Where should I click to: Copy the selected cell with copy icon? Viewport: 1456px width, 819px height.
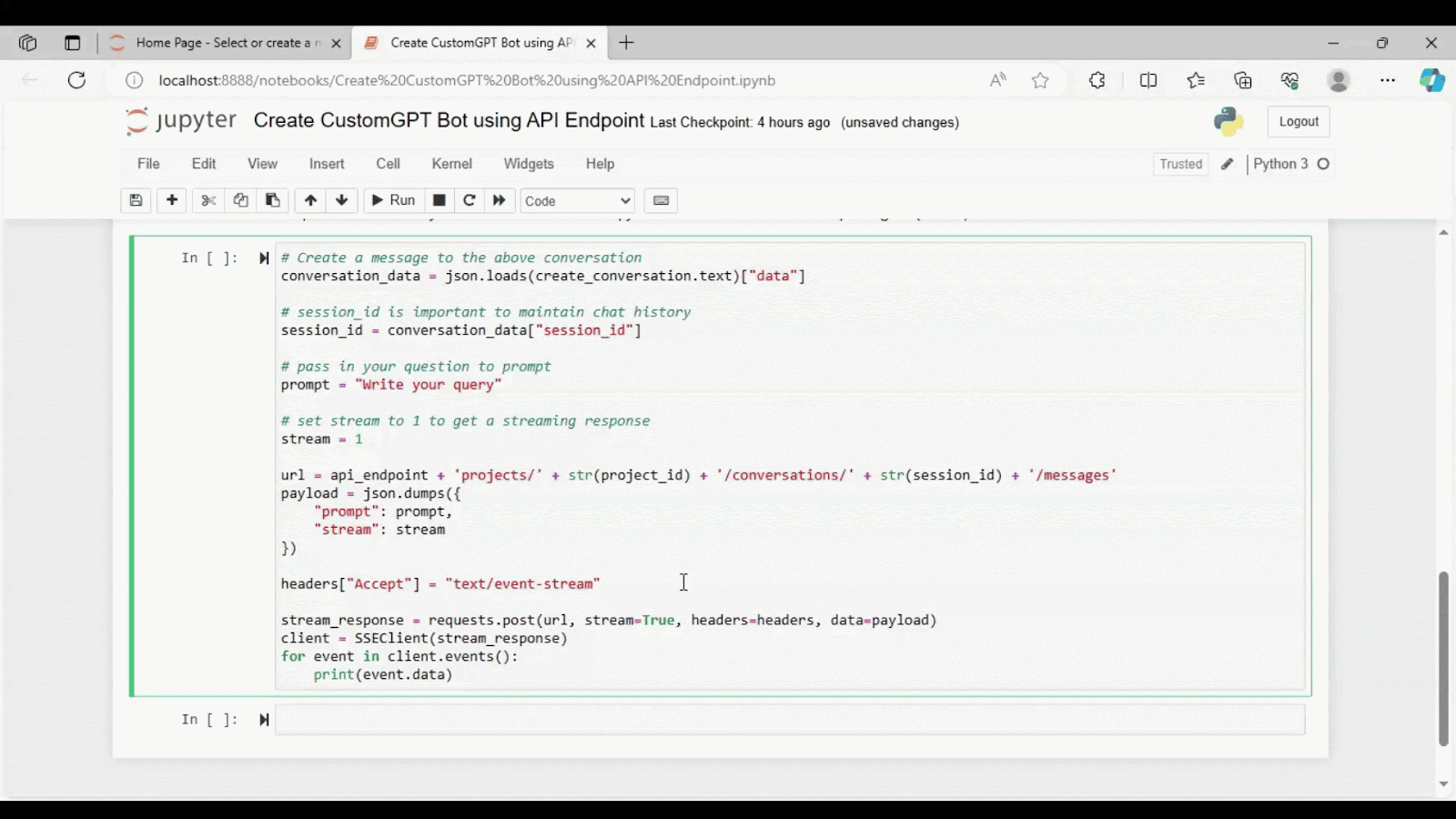(x=240, y=200)
